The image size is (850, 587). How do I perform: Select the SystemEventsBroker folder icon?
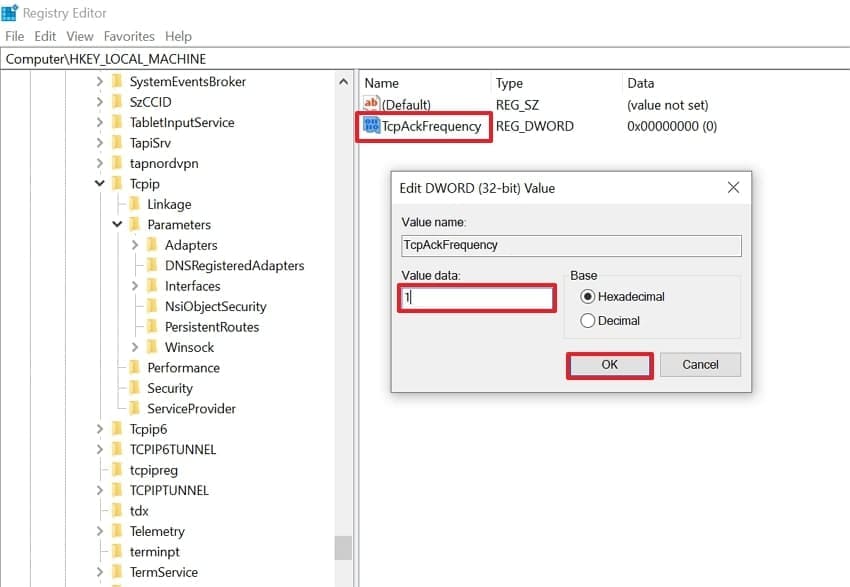[x=117, y=81]
